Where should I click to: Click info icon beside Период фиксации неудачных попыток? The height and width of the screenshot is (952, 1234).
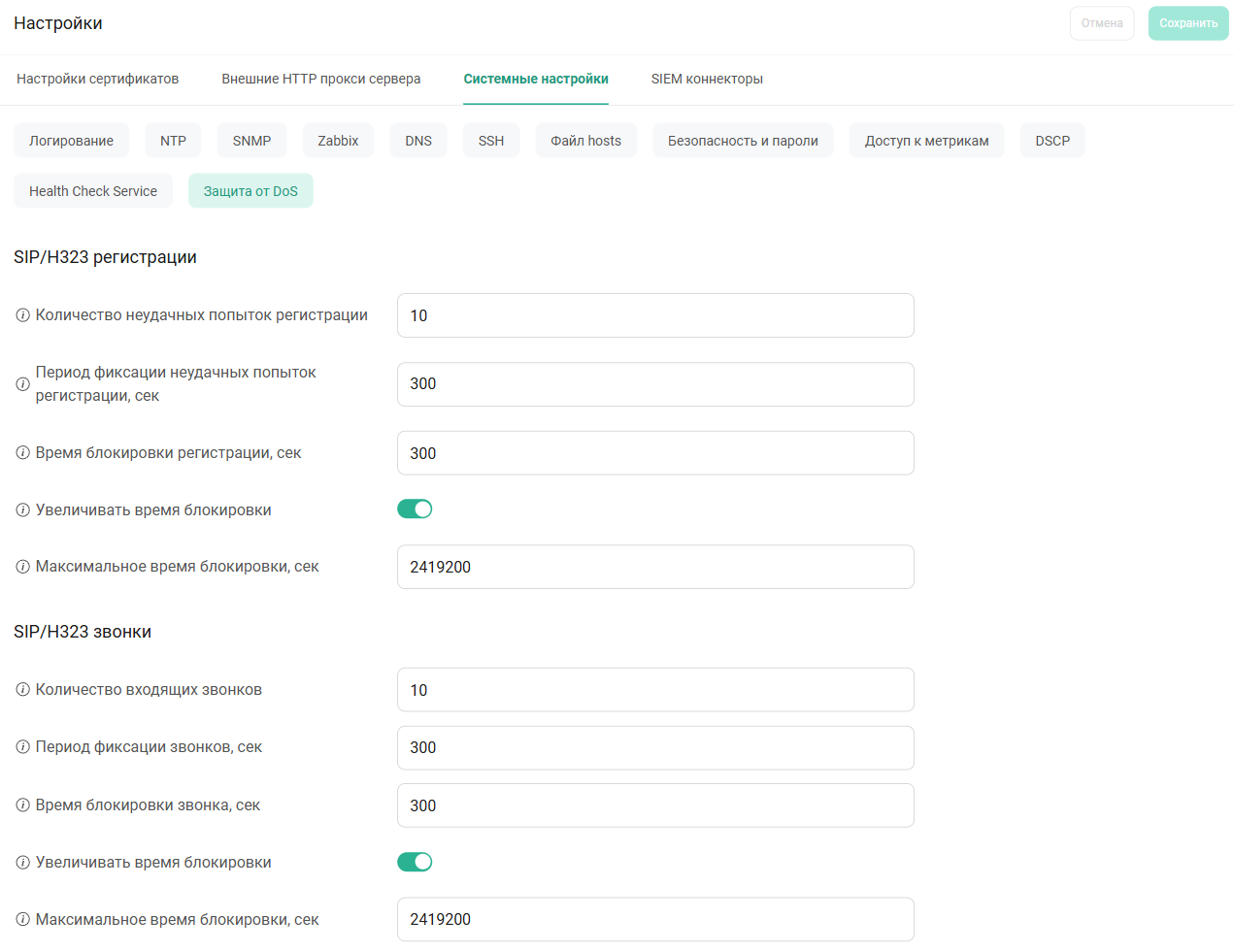pyautogui.click(x=22, y=384)
